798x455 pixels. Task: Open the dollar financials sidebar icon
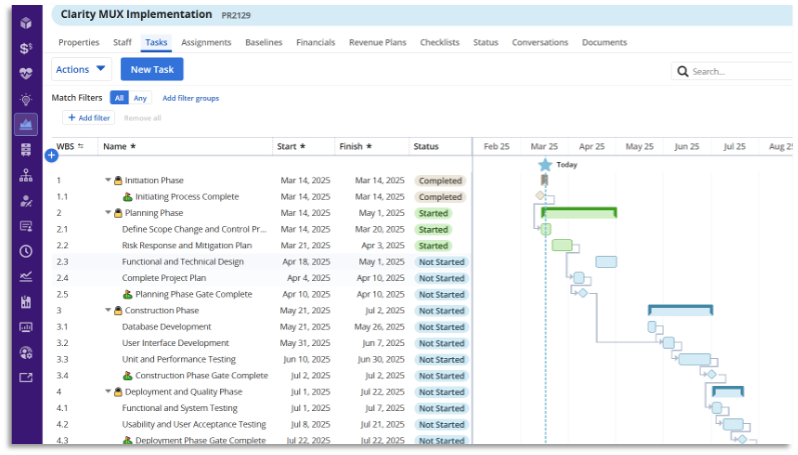[x=26, y=48]
